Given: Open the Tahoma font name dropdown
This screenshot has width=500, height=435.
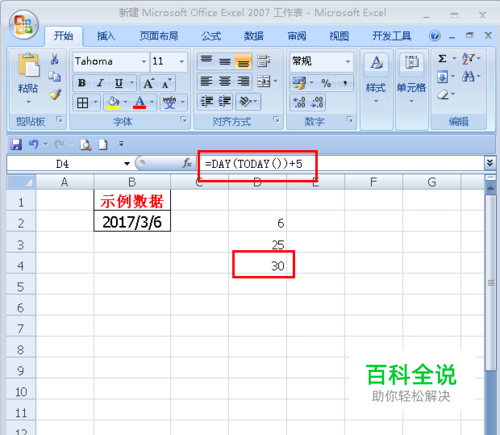Looking at the screenshot, I should coord(144,62).
